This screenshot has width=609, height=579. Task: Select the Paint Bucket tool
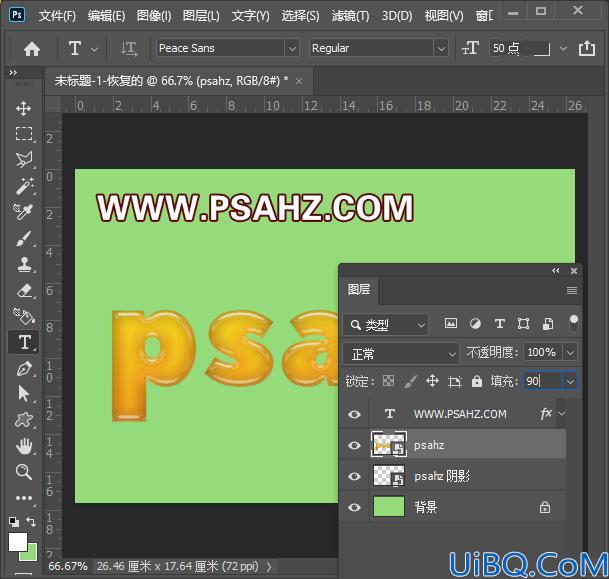click(x=24, y=316)
